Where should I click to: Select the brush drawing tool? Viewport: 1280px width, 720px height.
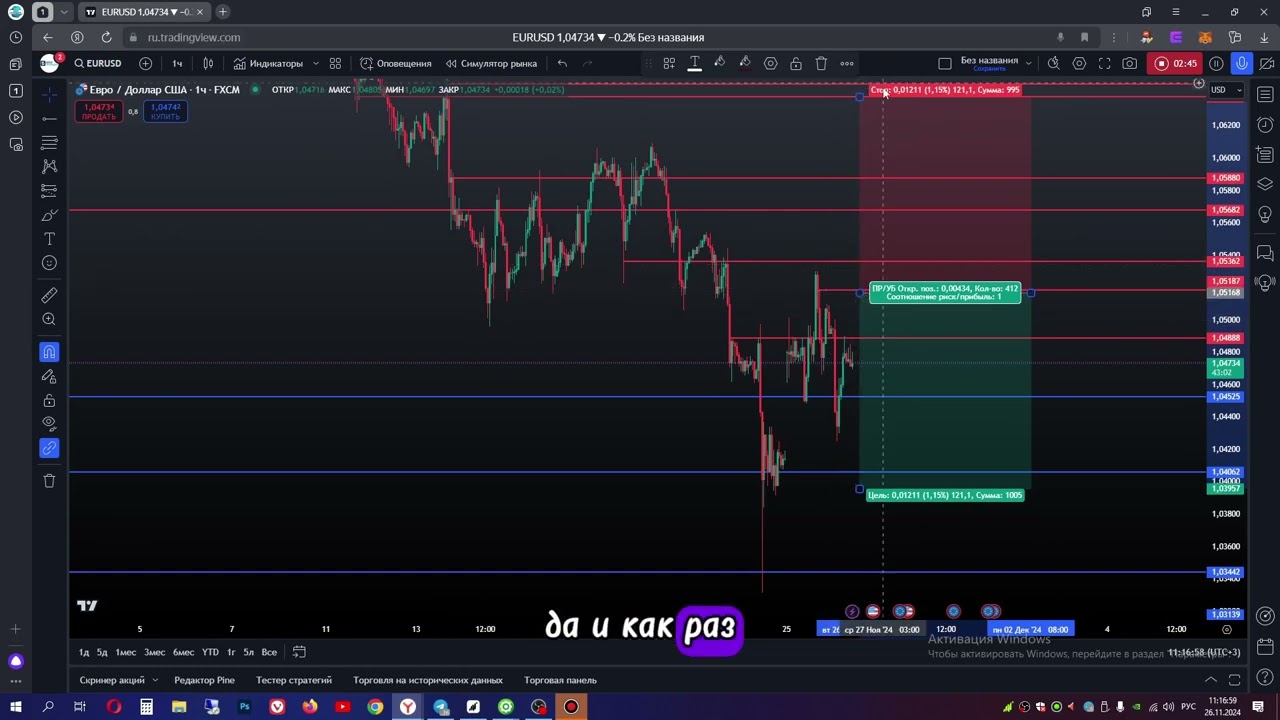click(x=49, y=215)
